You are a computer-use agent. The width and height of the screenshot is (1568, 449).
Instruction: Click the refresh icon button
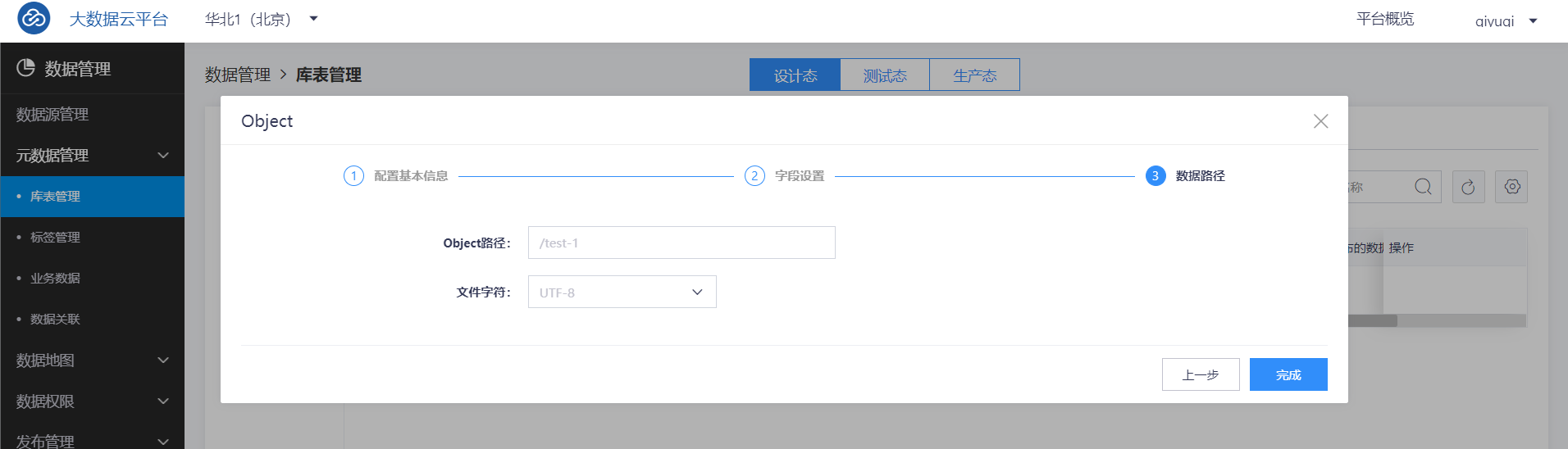click(1468, 187)
